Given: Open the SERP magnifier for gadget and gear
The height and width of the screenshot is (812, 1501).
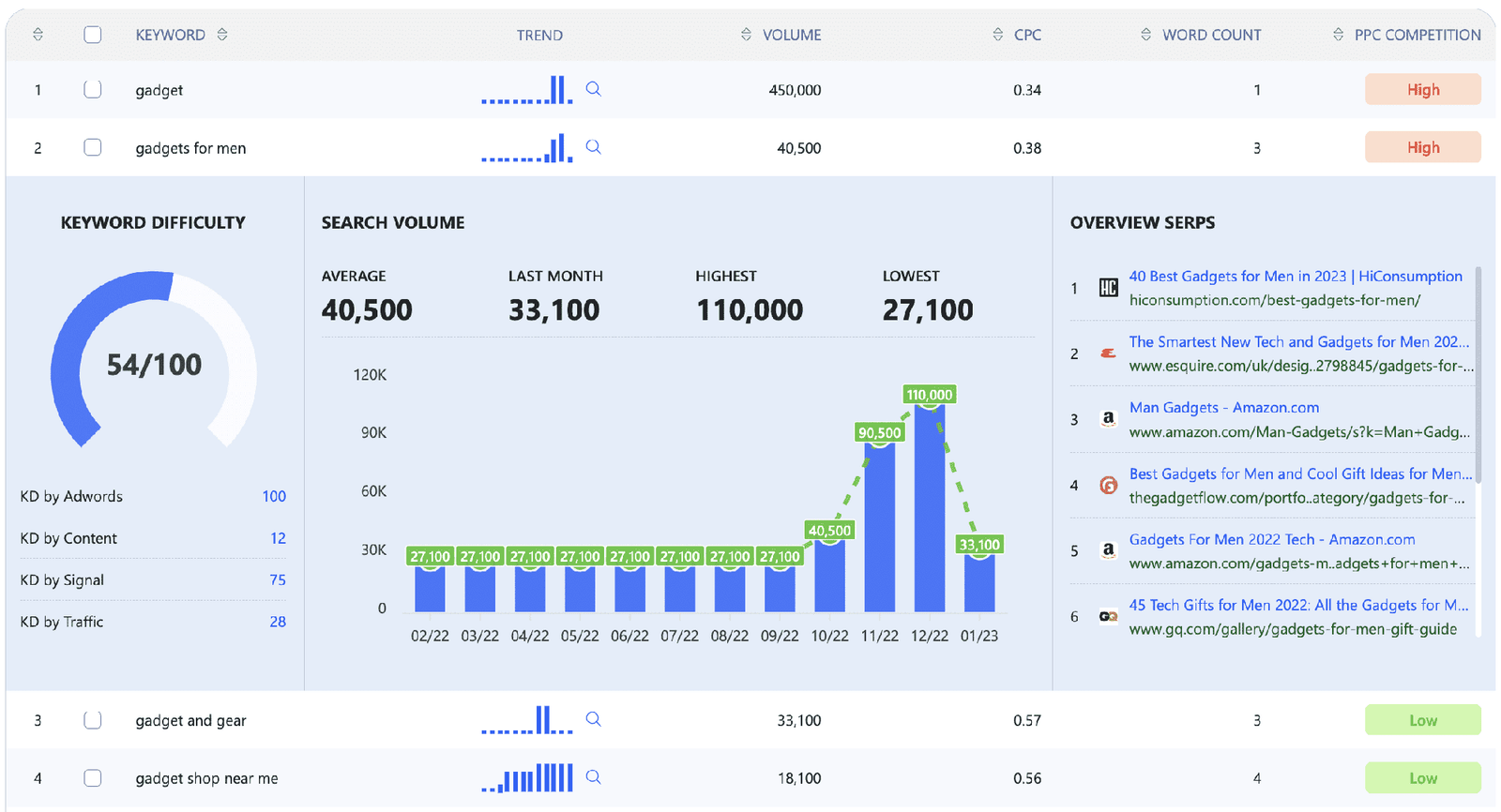Looking at the screenshot, I should pos(593,719).
